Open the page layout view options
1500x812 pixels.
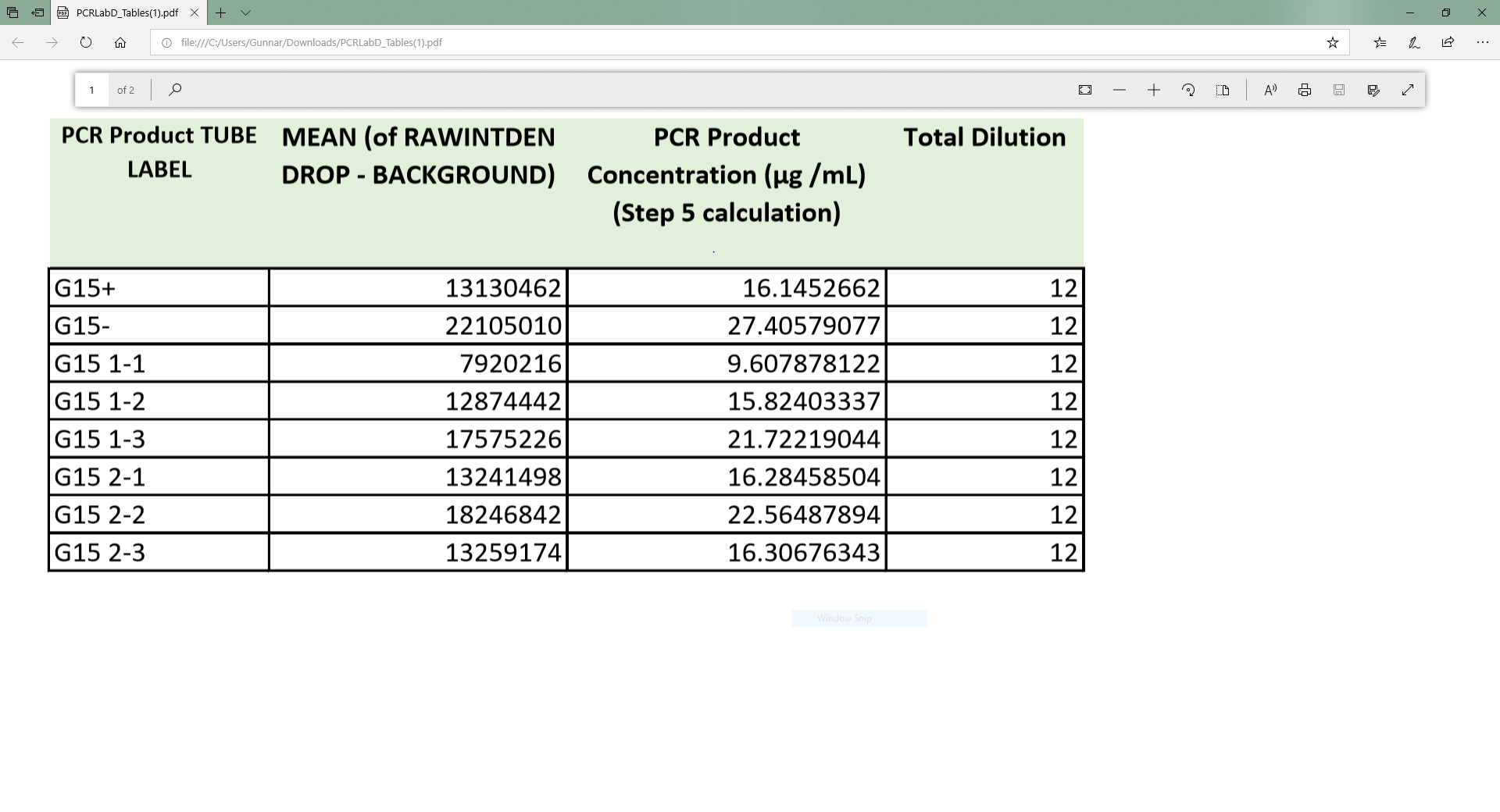1223,90
